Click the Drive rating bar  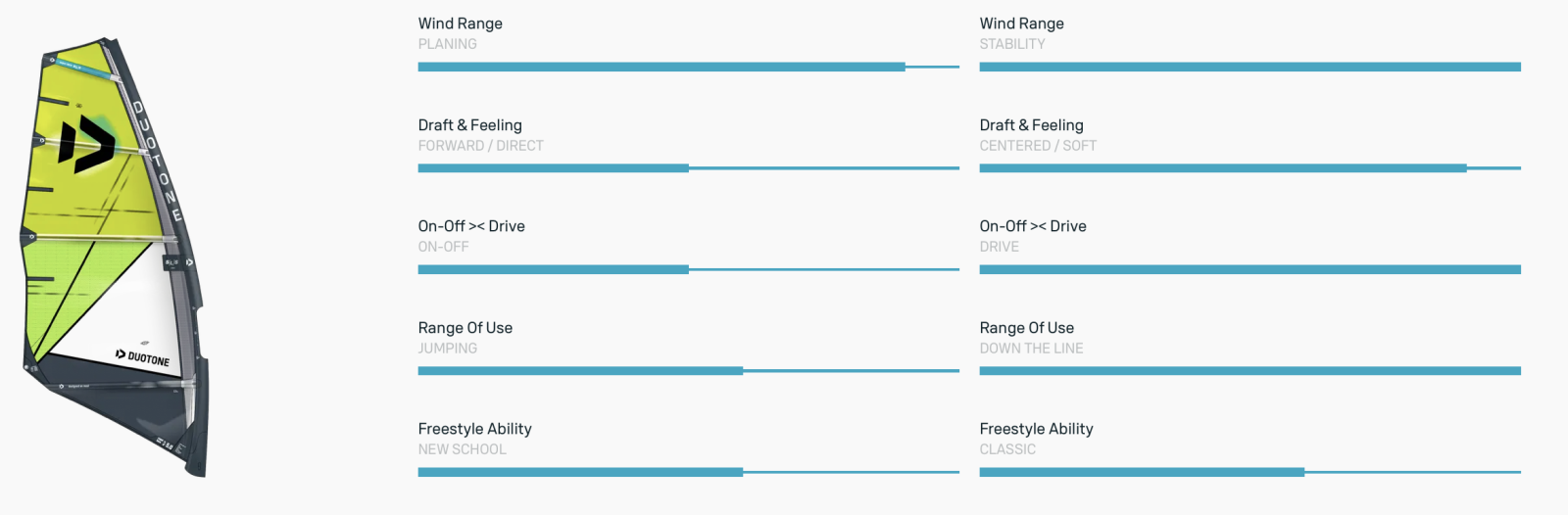coord(1249,269)
